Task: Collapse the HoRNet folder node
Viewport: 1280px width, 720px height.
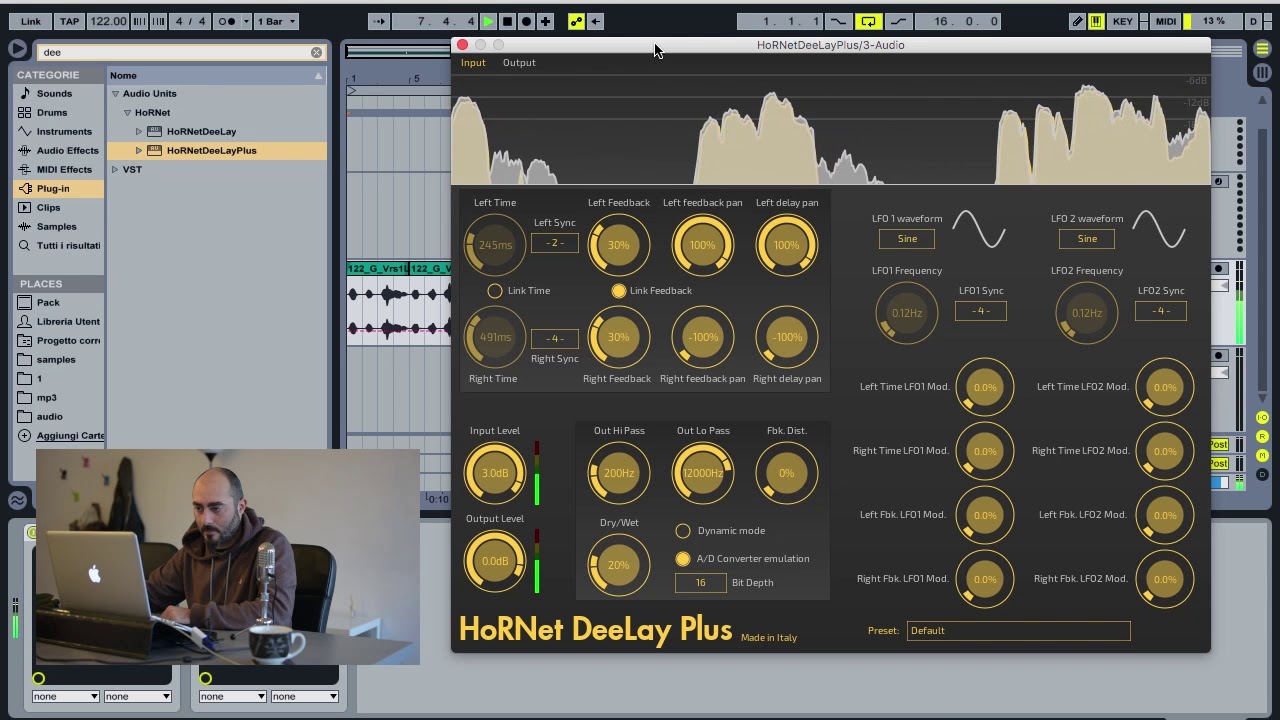Action: click(x=127, y=113)
